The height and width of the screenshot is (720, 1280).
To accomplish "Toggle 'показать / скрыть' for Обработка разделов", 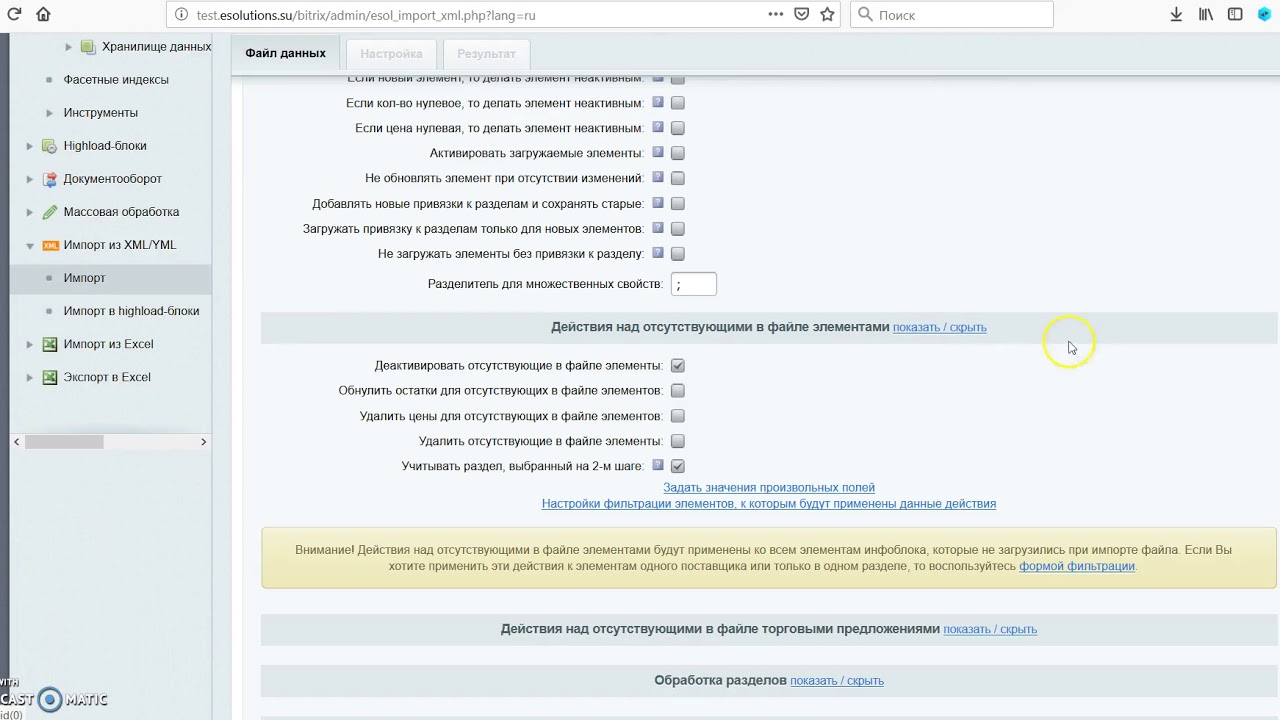I will (x=837, y=681).
